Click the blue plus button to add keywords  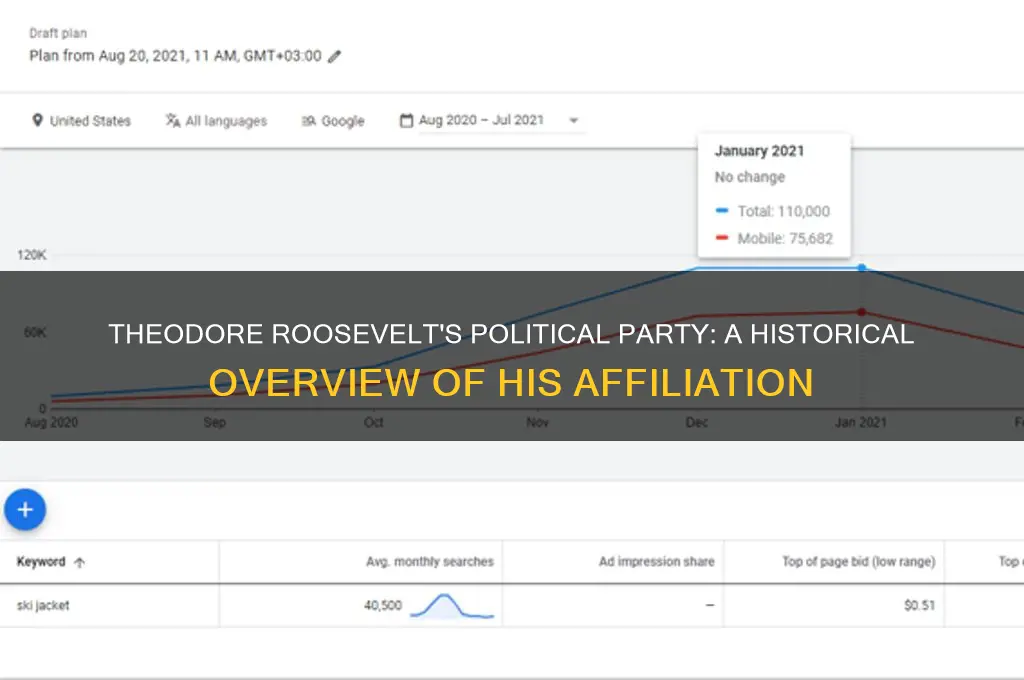click(25, 509)
